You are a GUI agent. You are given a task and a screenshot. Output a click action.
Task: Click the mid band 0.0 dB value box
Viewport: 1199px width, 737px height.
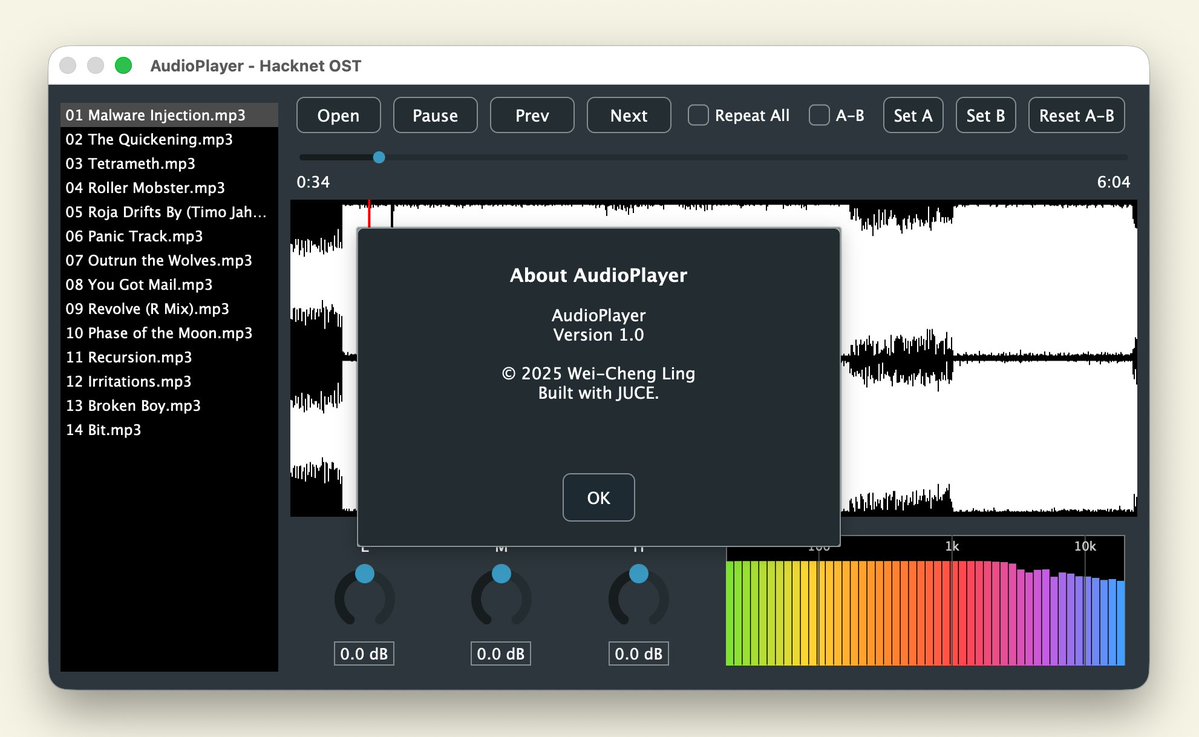click(501, 654)
